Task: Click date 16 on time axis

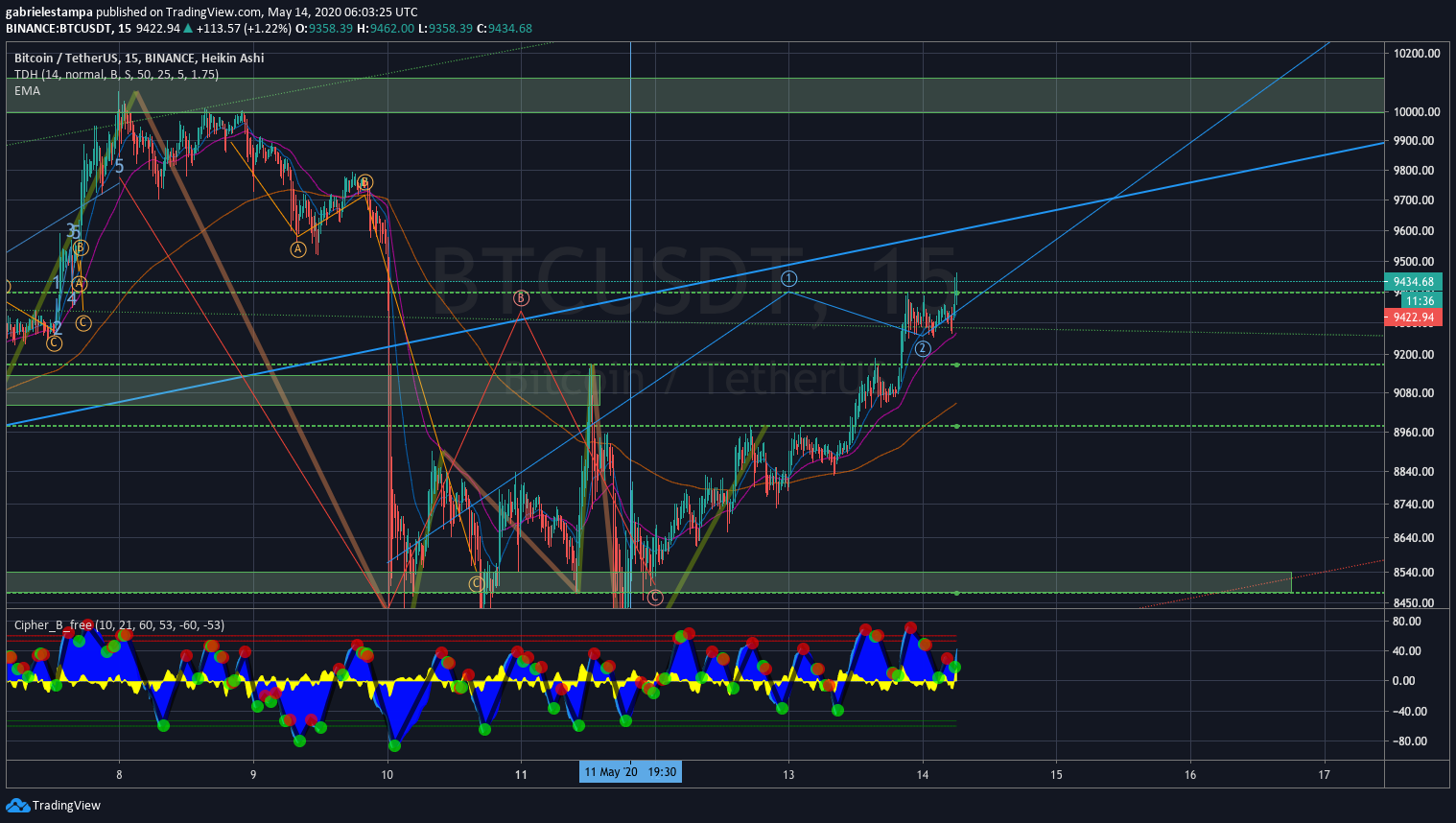Action: coord(1190,775)
